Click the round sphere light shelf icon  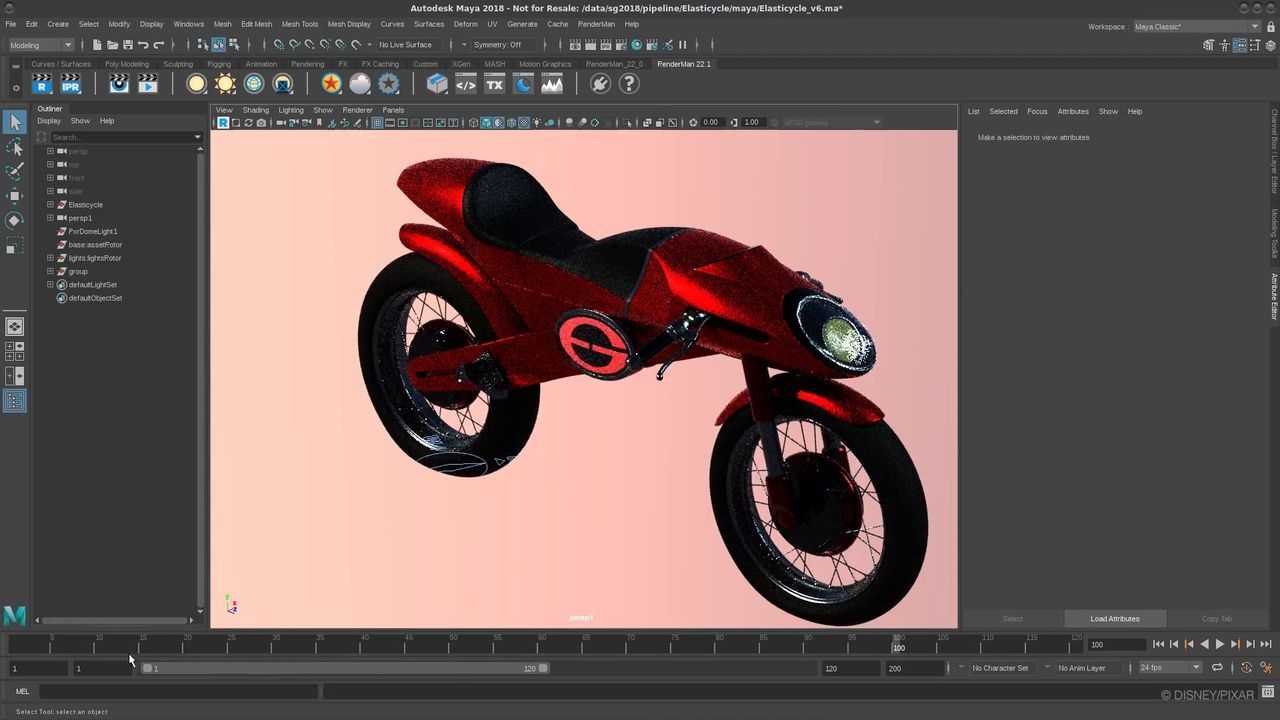(196, 84)
